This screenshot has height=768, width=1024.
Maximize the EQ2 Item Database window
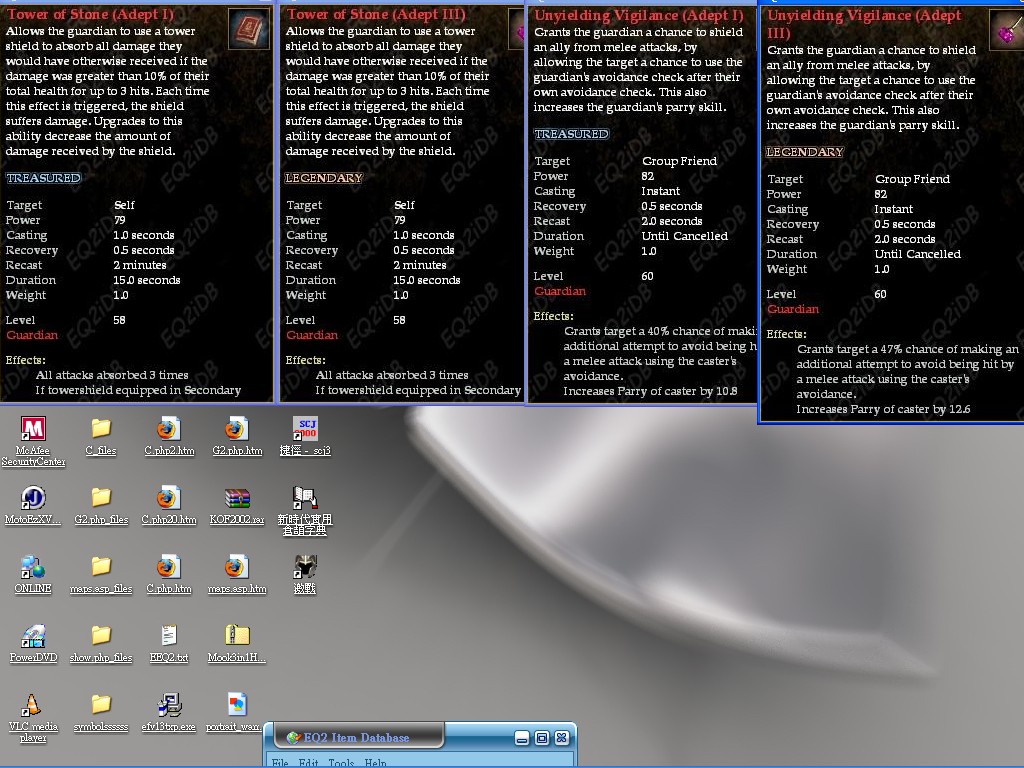click(542, 738)
